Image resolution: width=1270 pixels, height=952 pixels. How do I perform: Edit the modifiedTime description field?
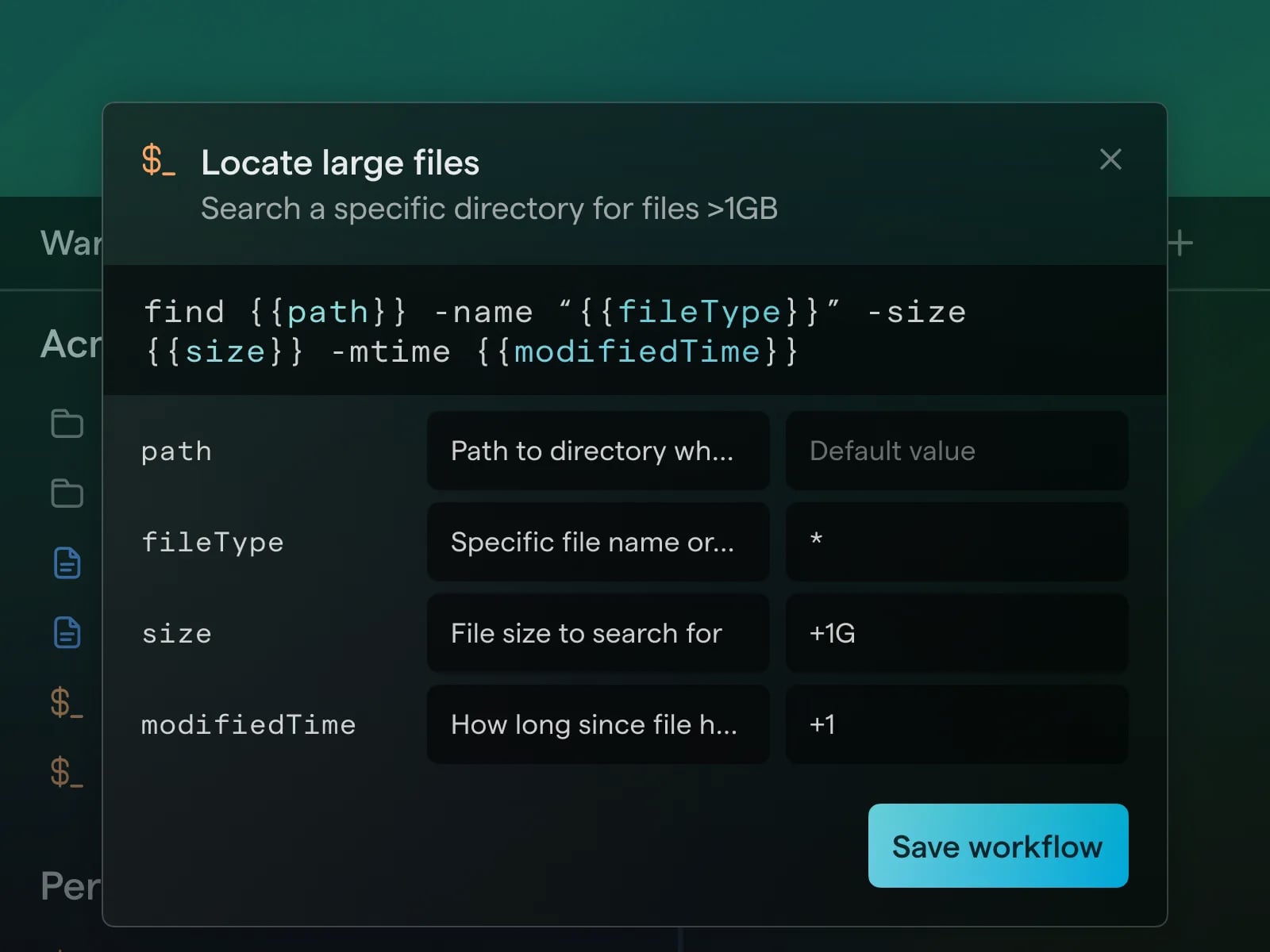tap(598, 724)
